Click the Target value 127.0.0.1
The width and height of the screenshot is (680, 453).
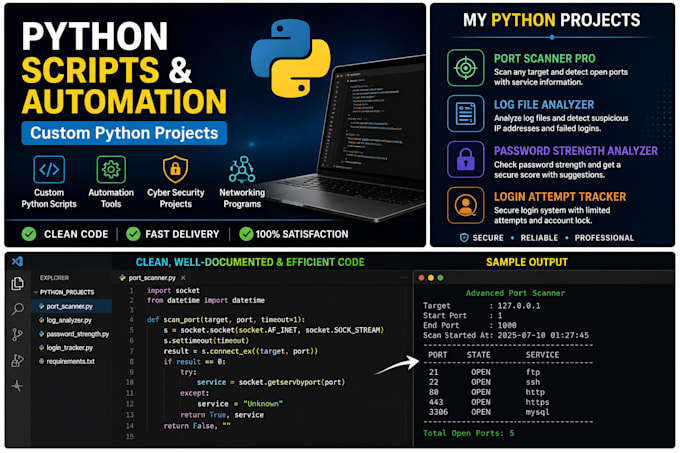(x=519, y=306)
